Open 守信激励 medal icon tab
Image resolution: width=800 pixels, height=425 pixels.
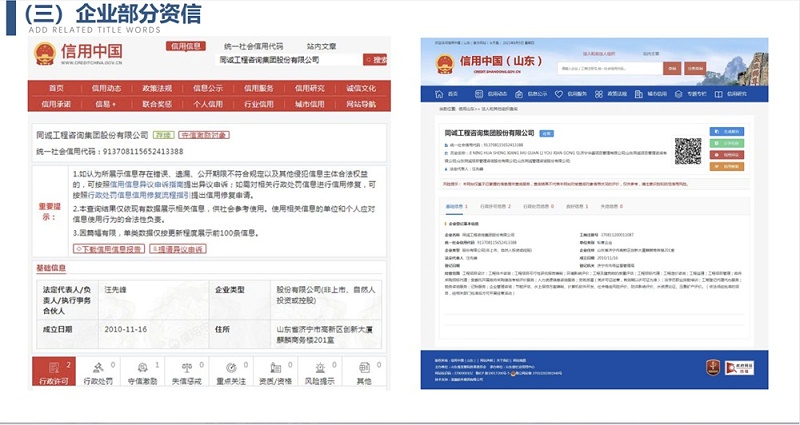(142, 371)
